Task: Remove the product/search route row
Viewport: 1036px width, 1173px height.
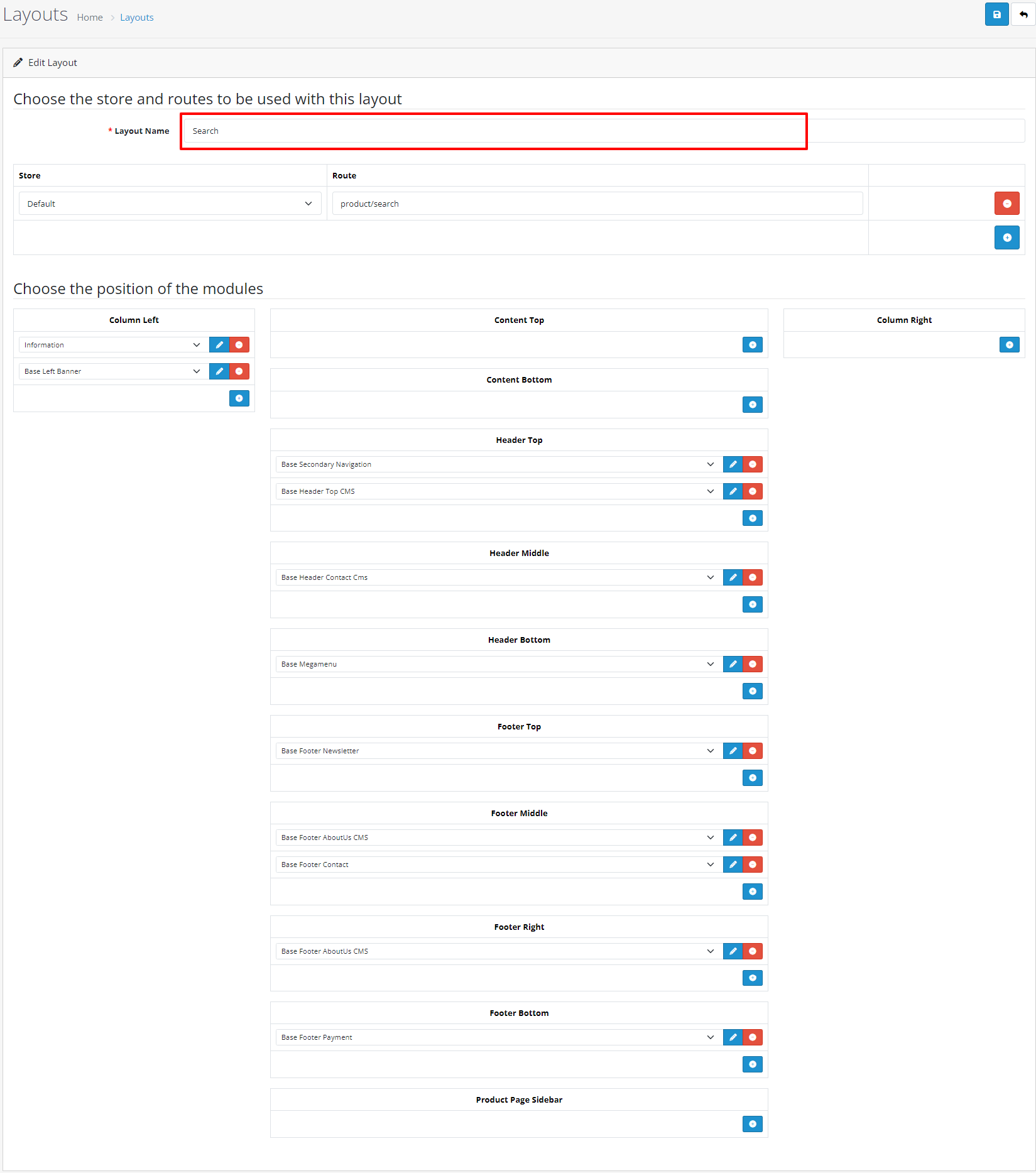Action: [1006, 204]
